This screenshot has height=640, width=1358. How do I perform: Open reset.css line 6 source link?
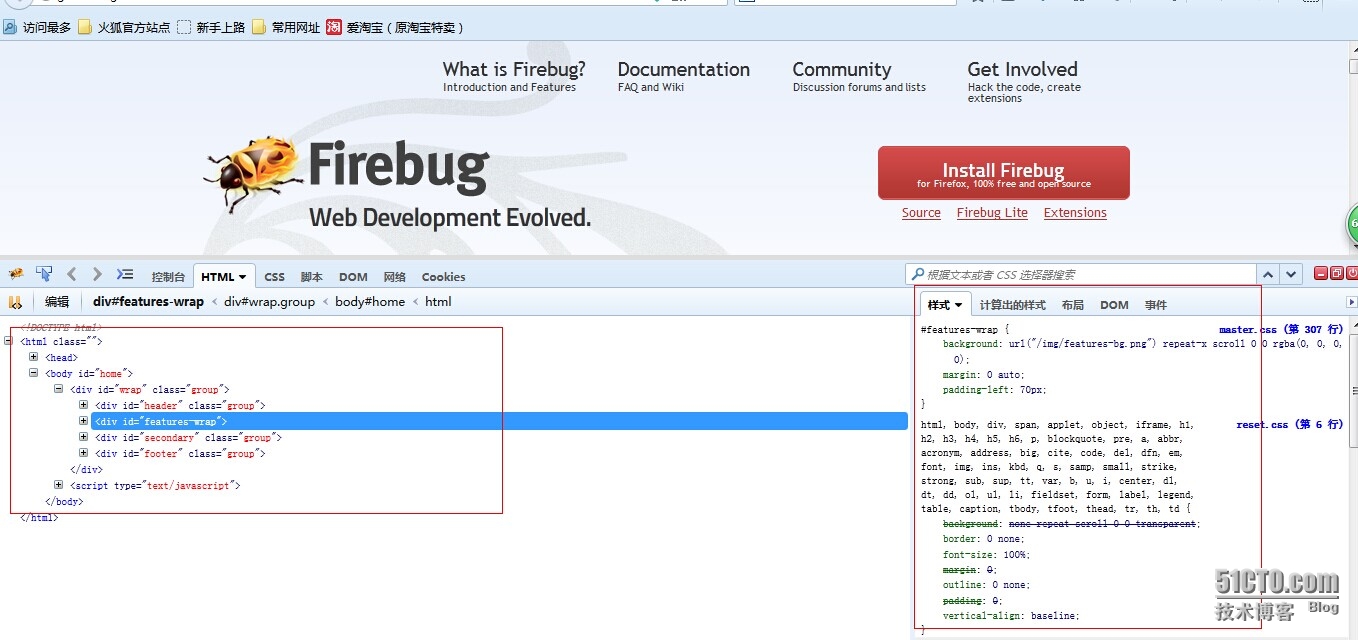[1290, 424]
